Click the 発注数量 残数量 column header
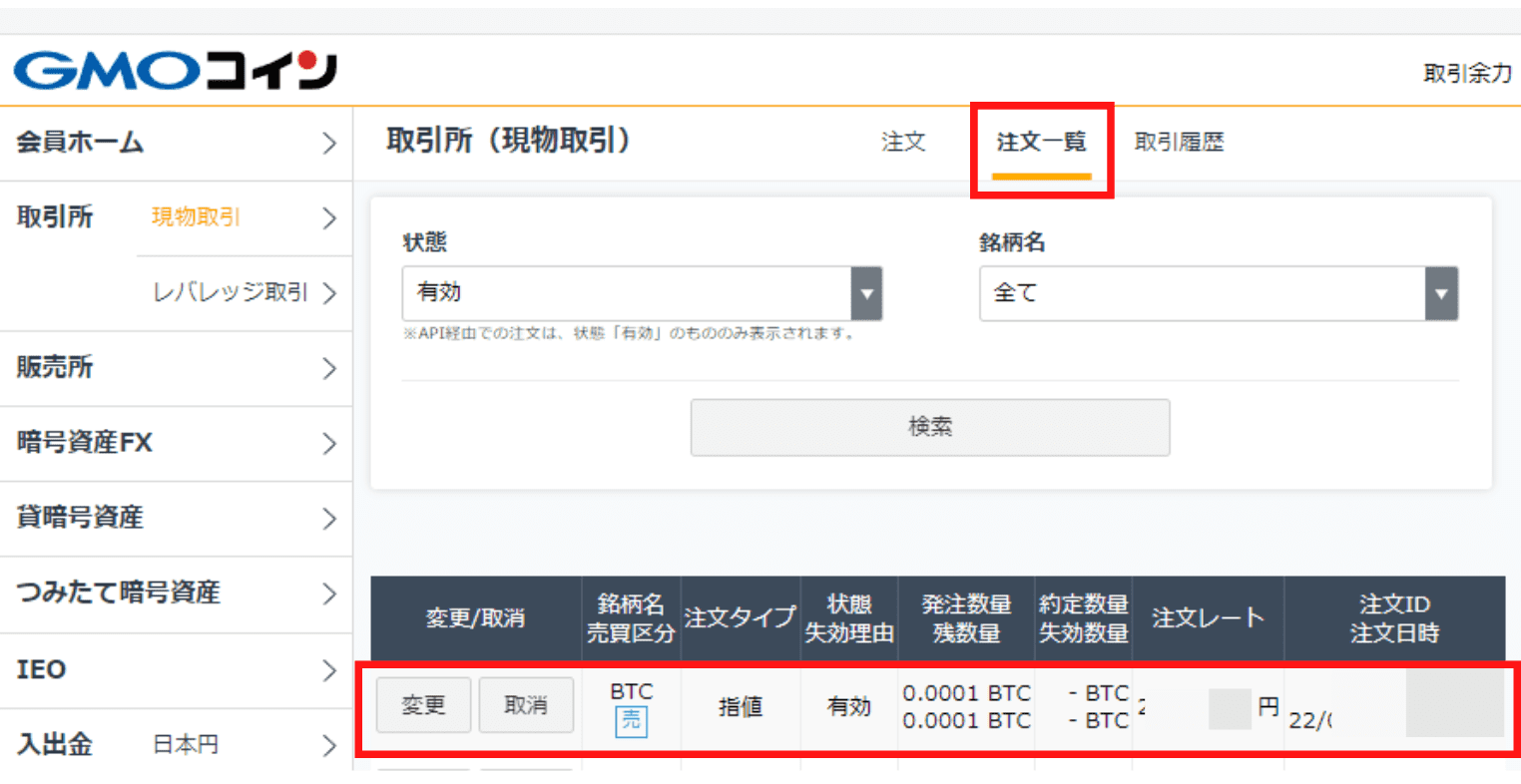The height and width of the screenshot is (784, 1521). coord(966,618)
